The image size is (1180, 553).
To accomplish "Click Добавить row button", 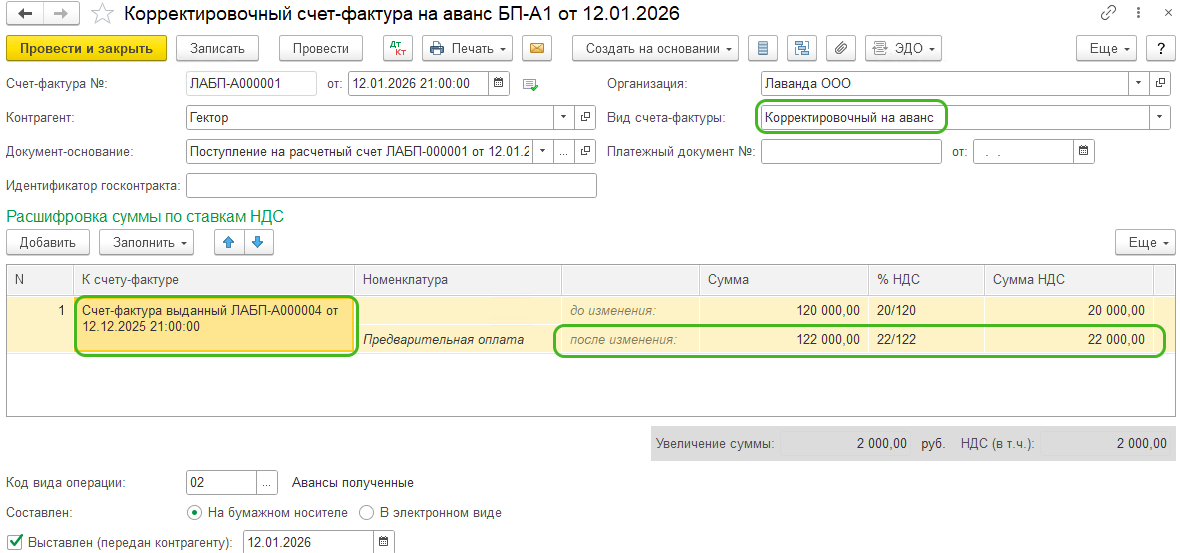I will click(x=48, y=242).
